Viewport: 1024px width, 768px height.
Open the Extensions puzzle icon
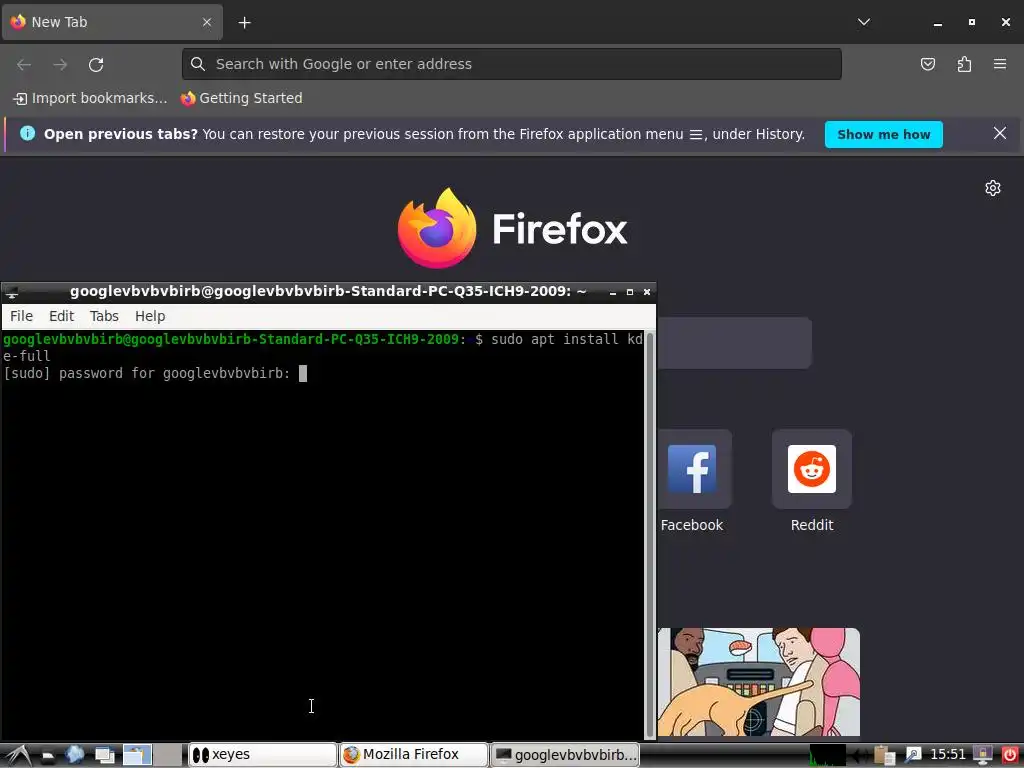pyautogui.click(x=964, y=64)
